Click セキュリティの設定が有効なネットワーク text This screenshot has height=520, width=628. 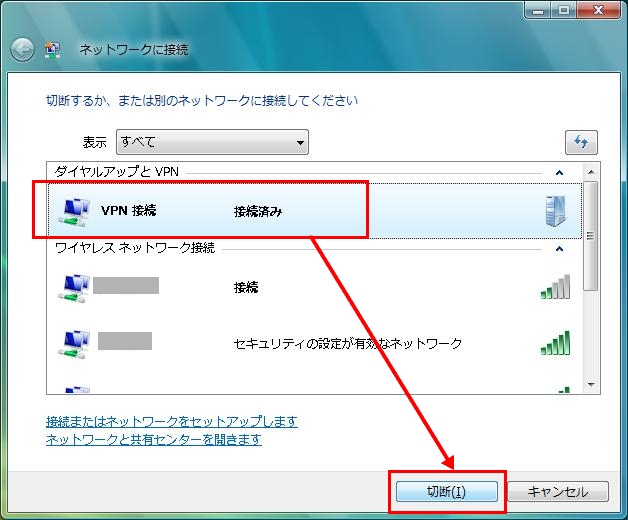pyautogui.click(x=348, y=343)
